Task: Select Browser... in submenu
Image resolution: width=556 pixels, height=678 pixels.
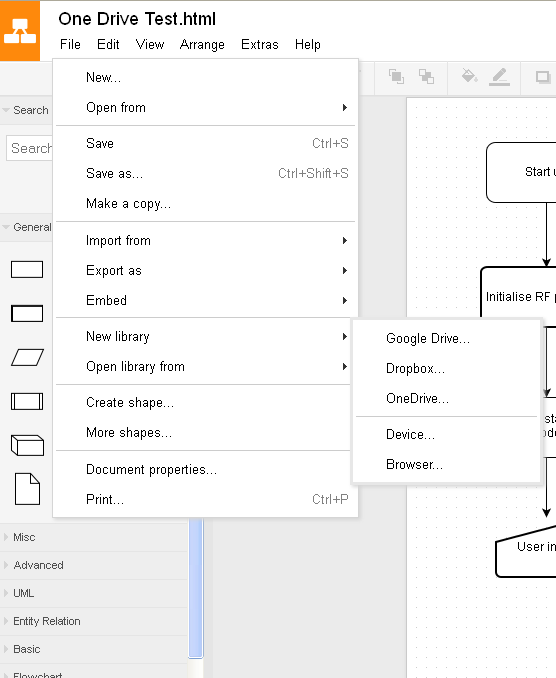Action: (447, 464)
